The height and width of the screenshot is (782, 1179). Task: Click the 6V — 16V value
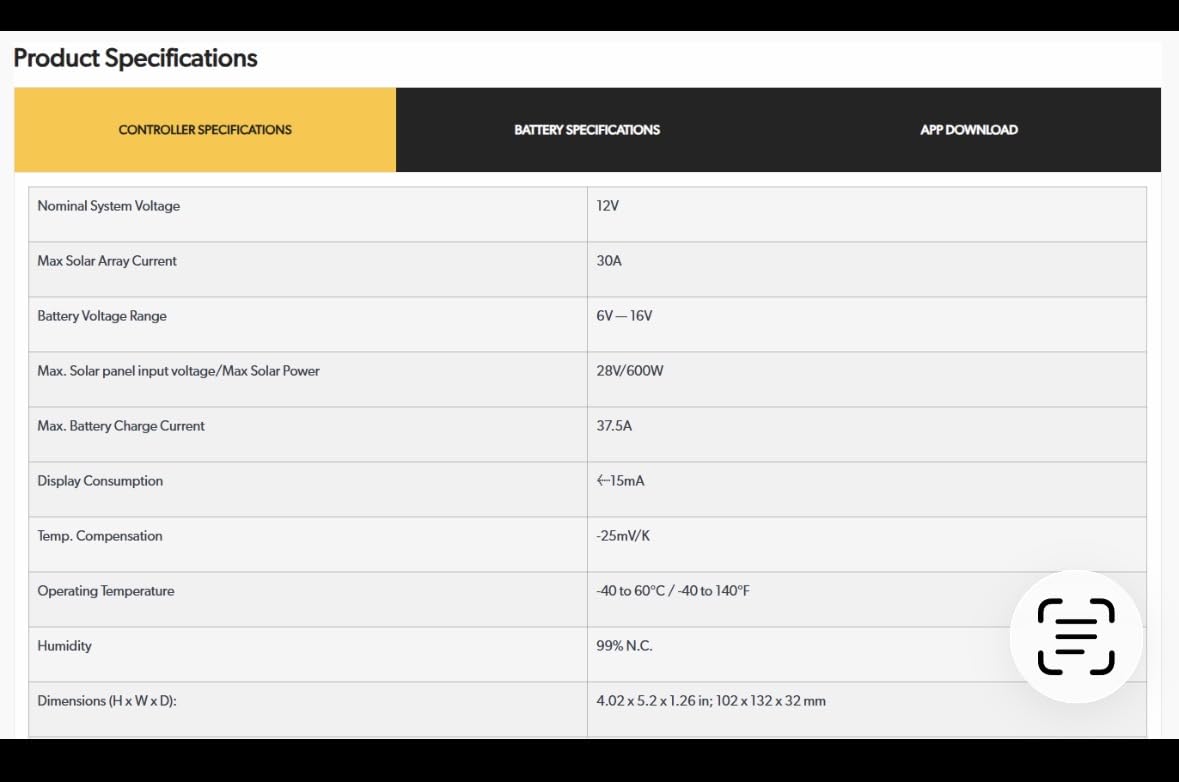tap(624, 316)
